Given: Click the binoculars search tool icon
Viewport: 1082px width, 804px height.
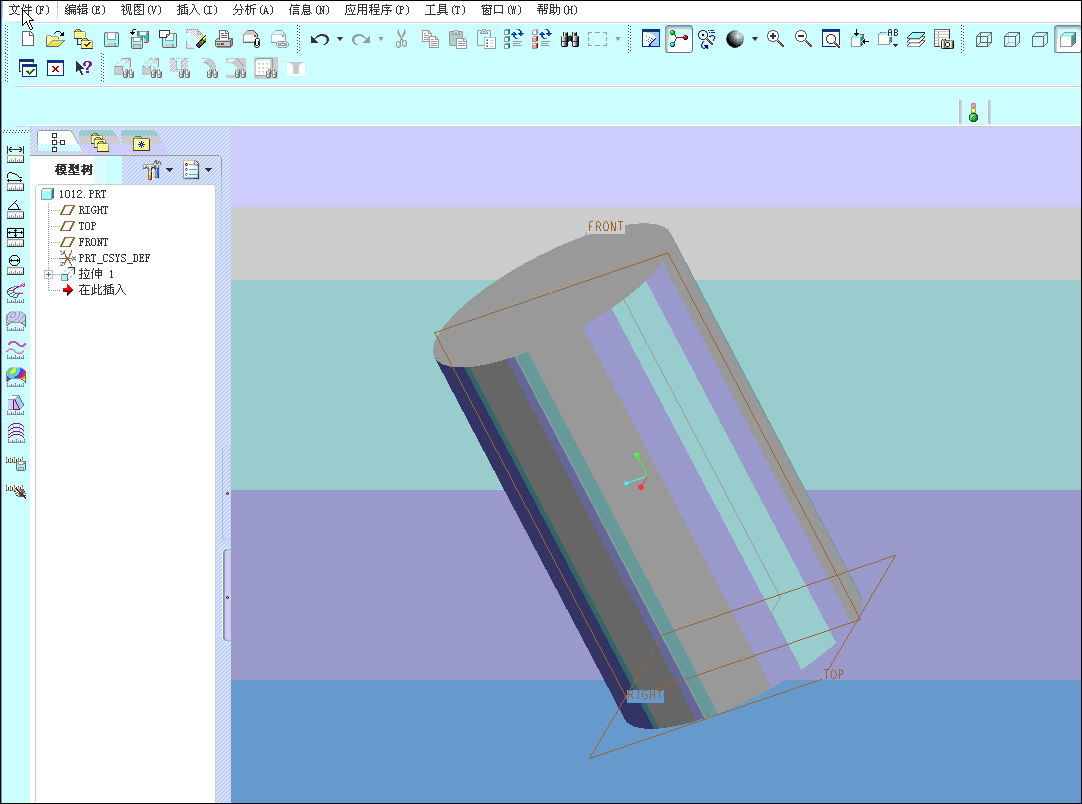Looking at the screenshot, I should pyautogui.click(x=569, y=39).
